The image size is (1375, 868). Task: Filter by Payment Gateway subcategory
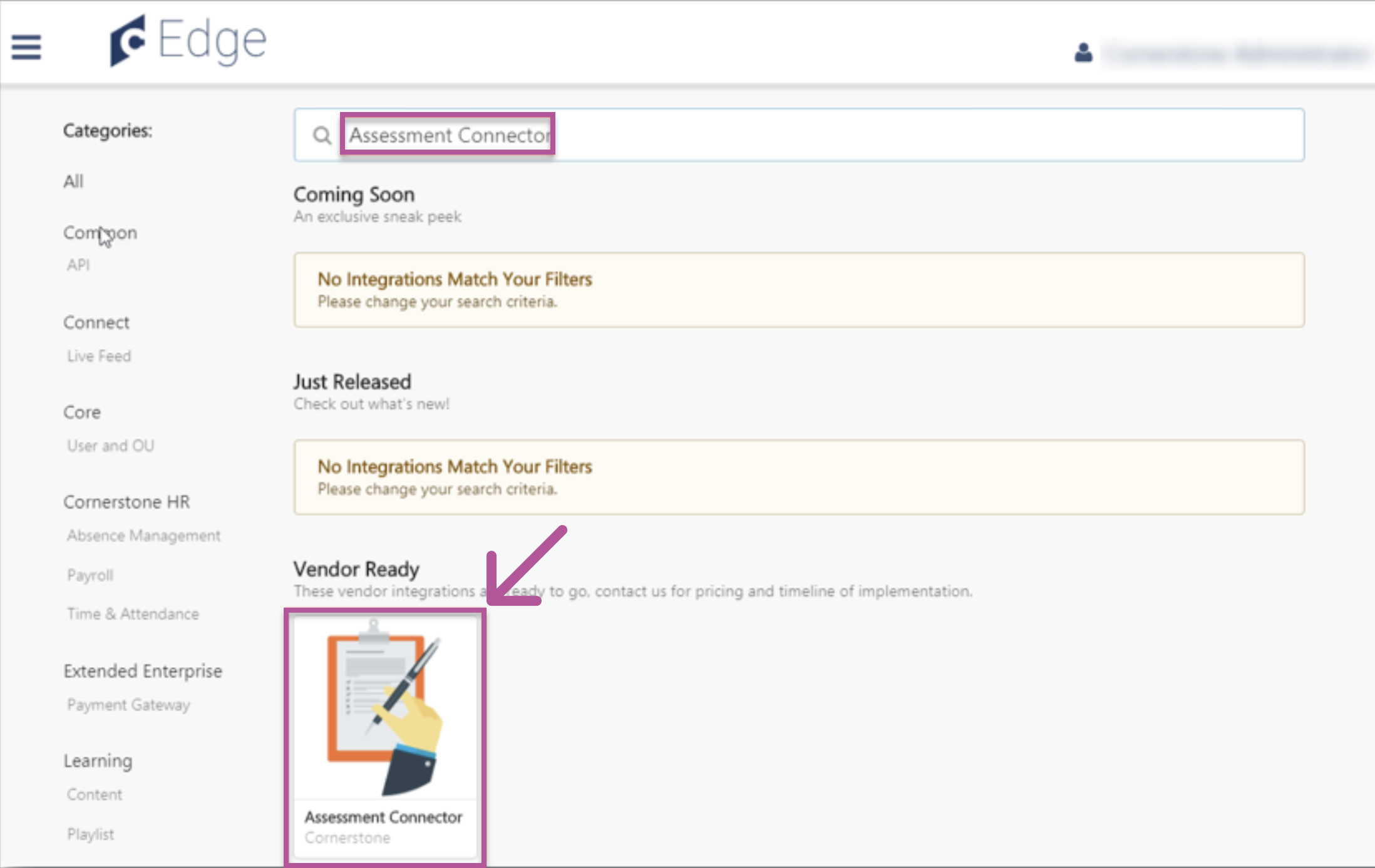click(x=129, y=705)
